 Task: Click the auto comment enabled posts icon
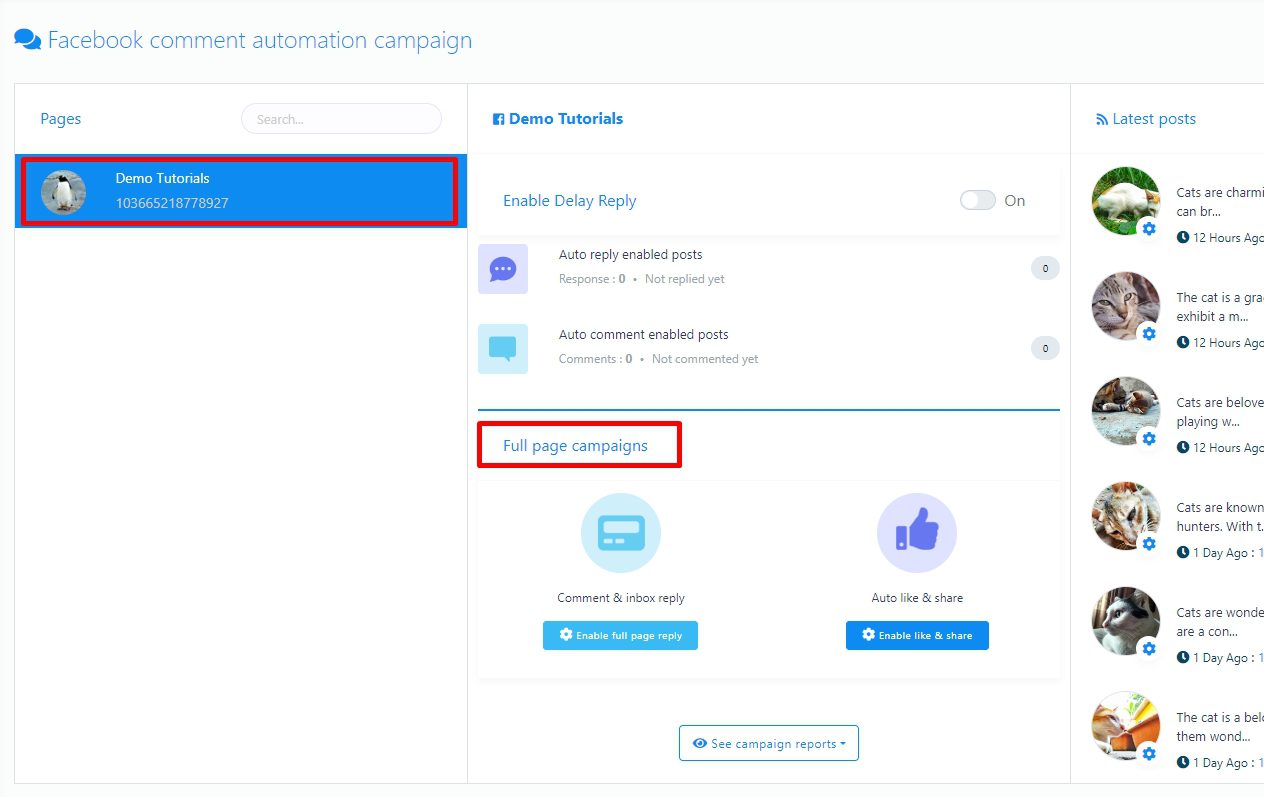click(502, 349)
